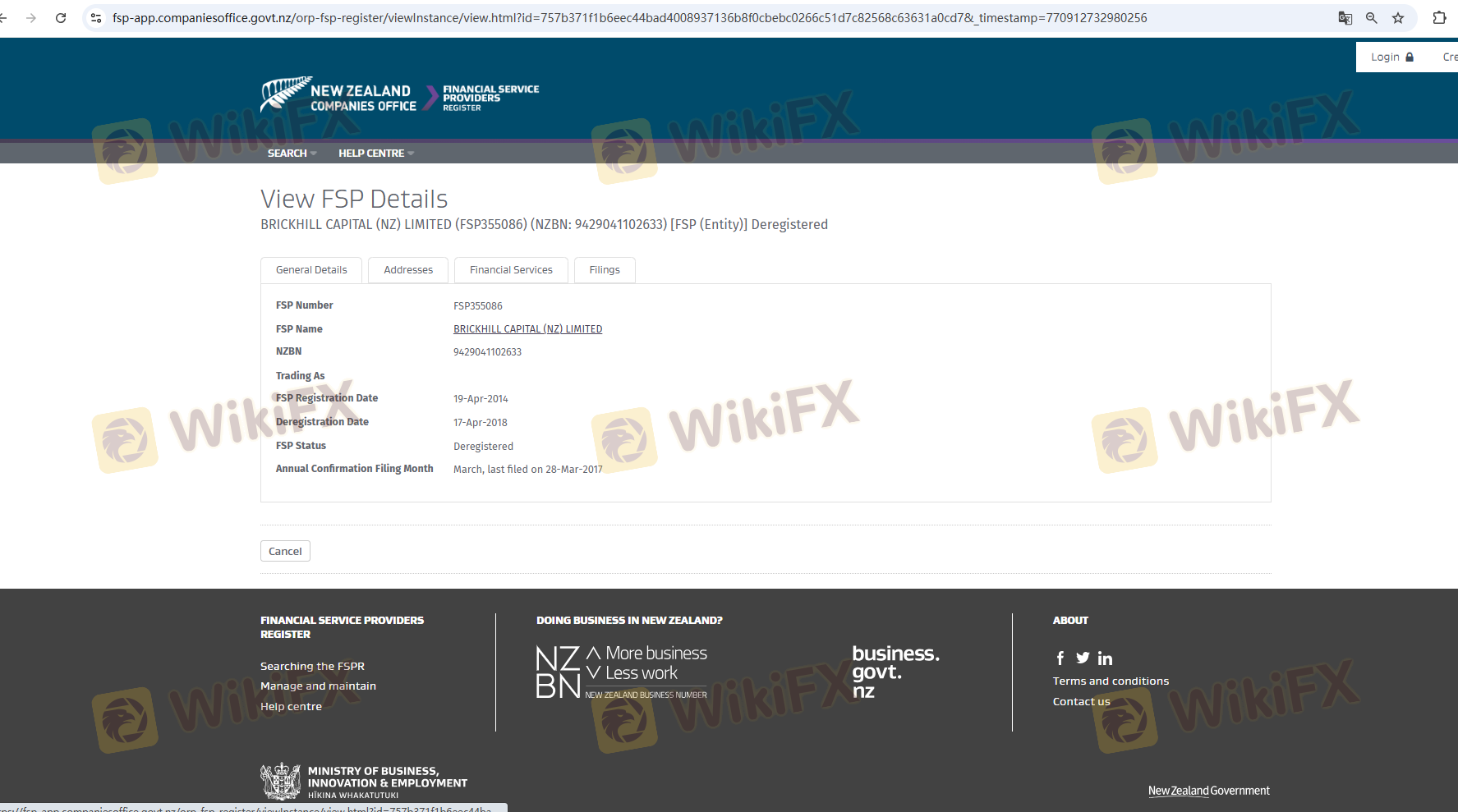Click the New Zealand Companies Office logo
Screen dimensions: 1458x812
click(x=338, y=96)
